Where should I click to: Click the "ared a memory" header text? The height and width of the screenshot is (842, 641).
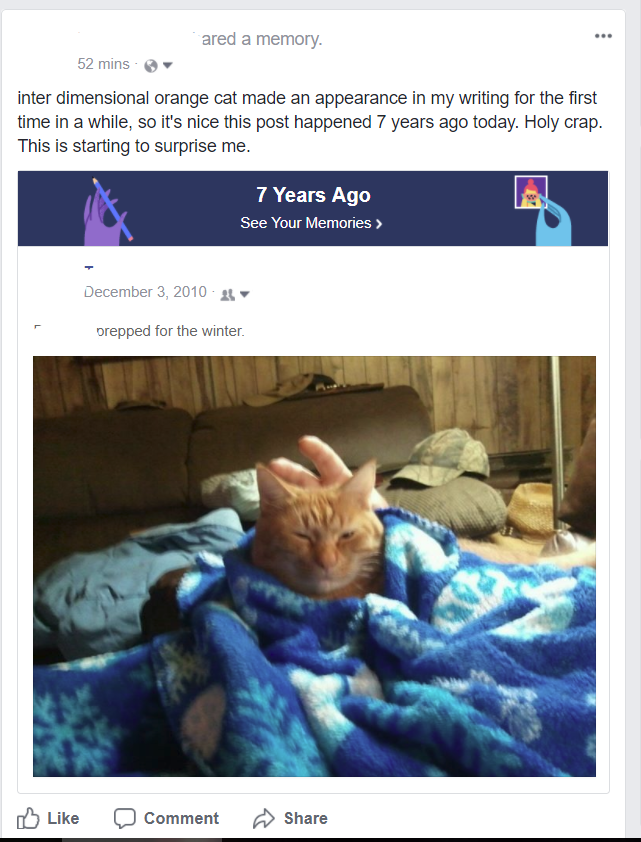[262, 39]
